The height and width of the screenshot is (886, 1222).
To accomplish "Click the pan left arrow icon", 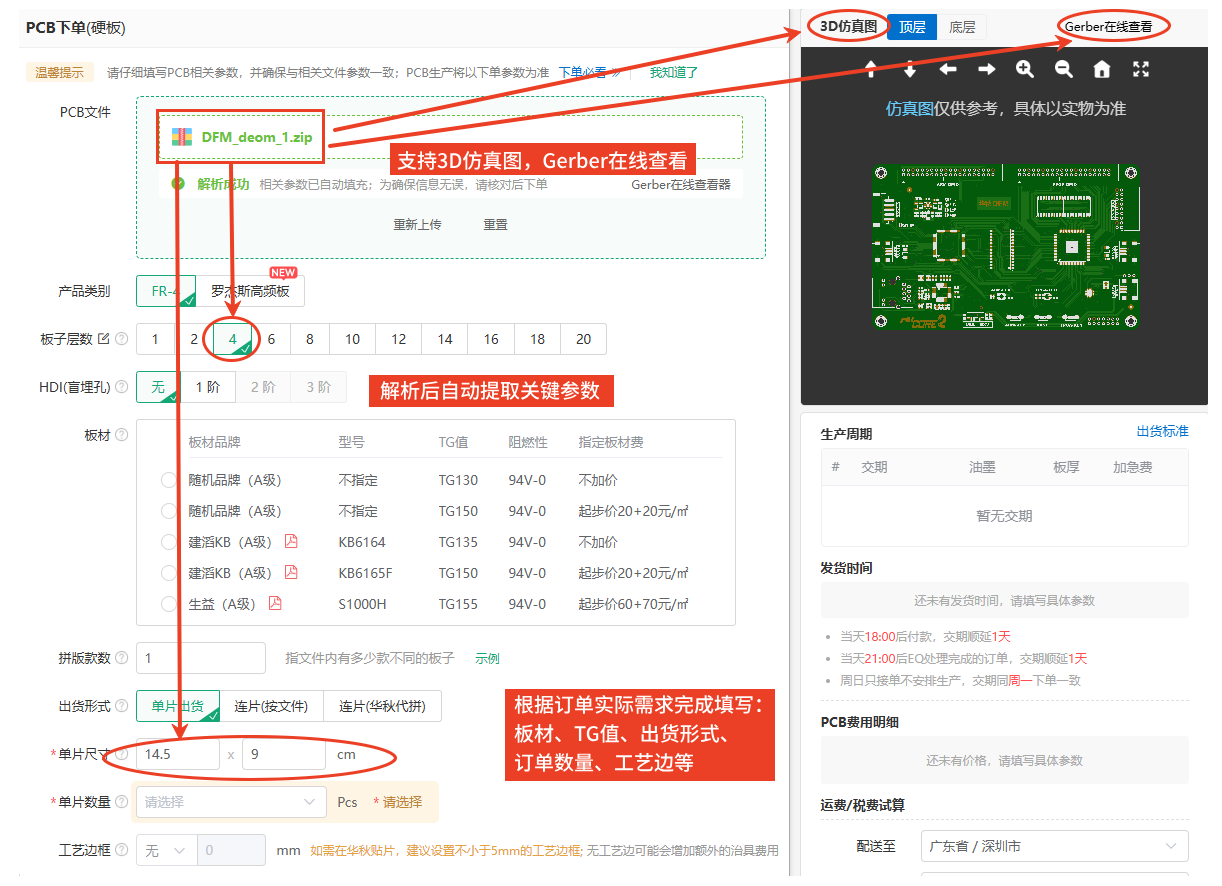I will point(948,69).
